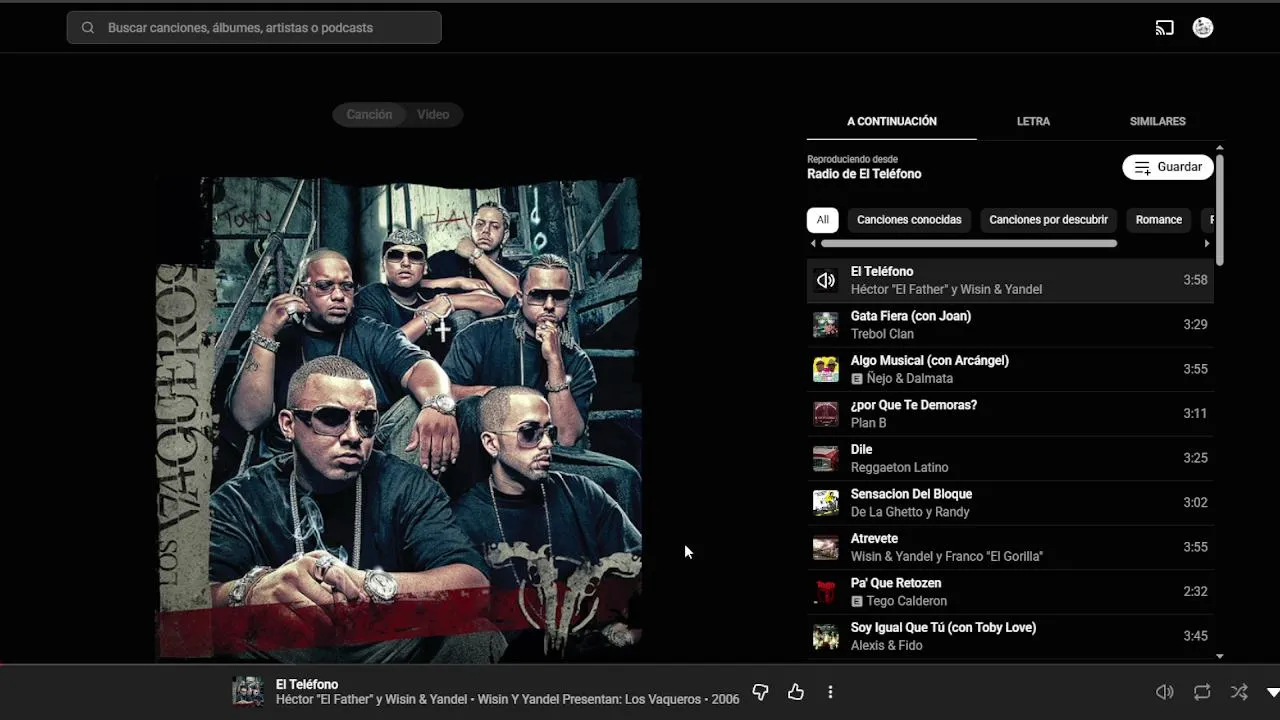
Task: Open the Reggaeton Latino artist link
Action: pos(900,468)
